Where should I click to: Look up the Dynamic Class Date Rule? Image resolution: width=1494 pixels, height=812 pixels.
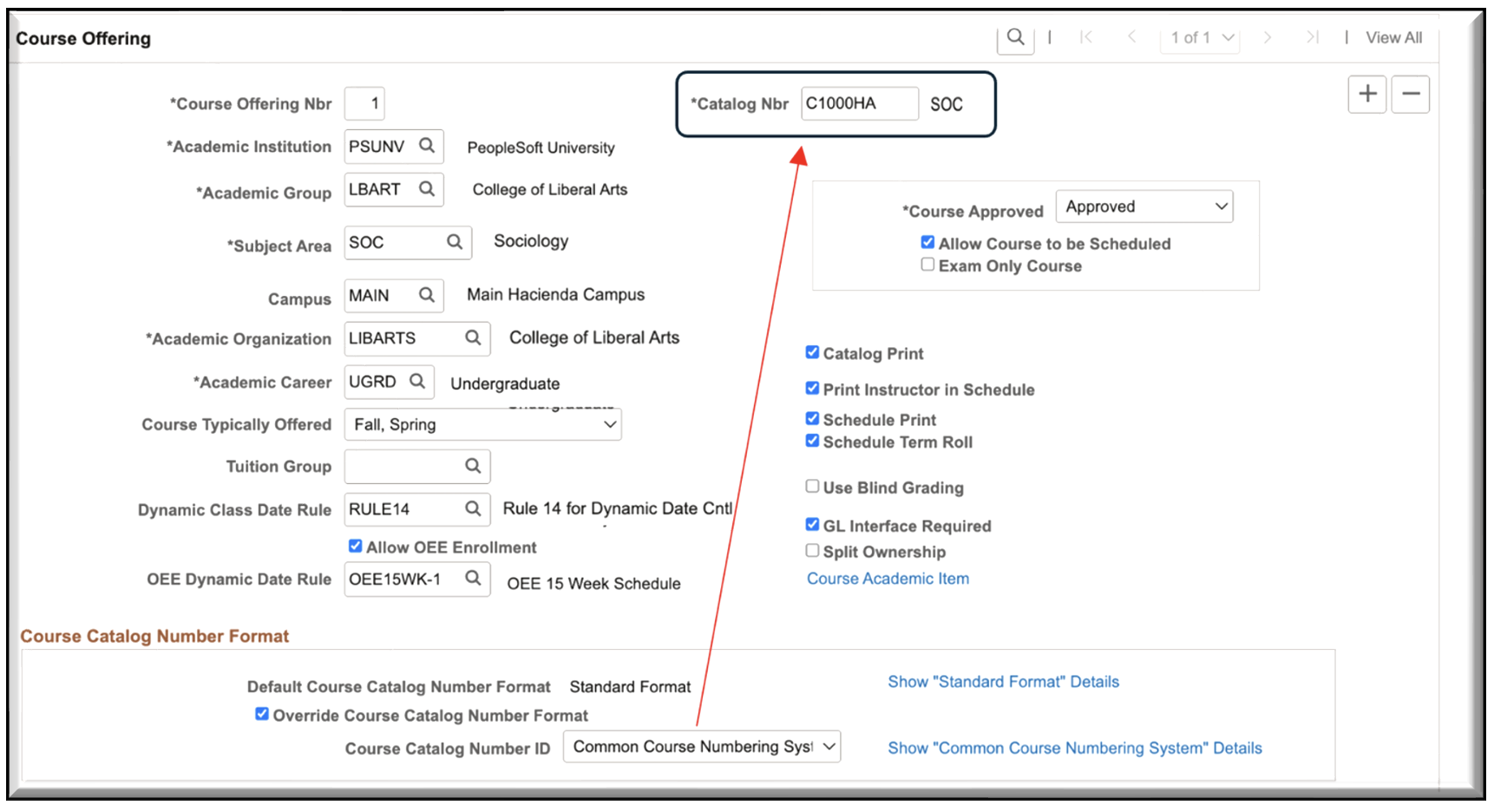(x=473, y=508)
